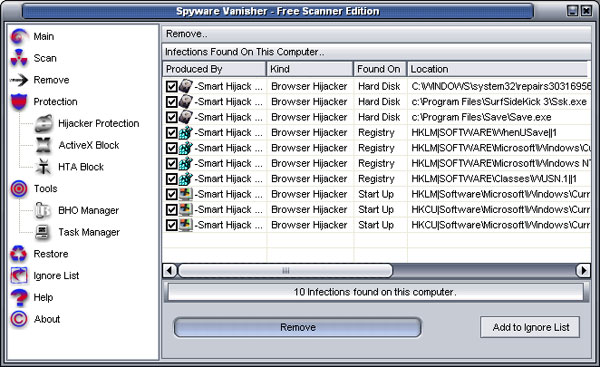Image resolution: width=600 pixels, height=367 pixels.
Task: Click the registry icon of the WhenUSave row
Action: [x=186, y=132]
